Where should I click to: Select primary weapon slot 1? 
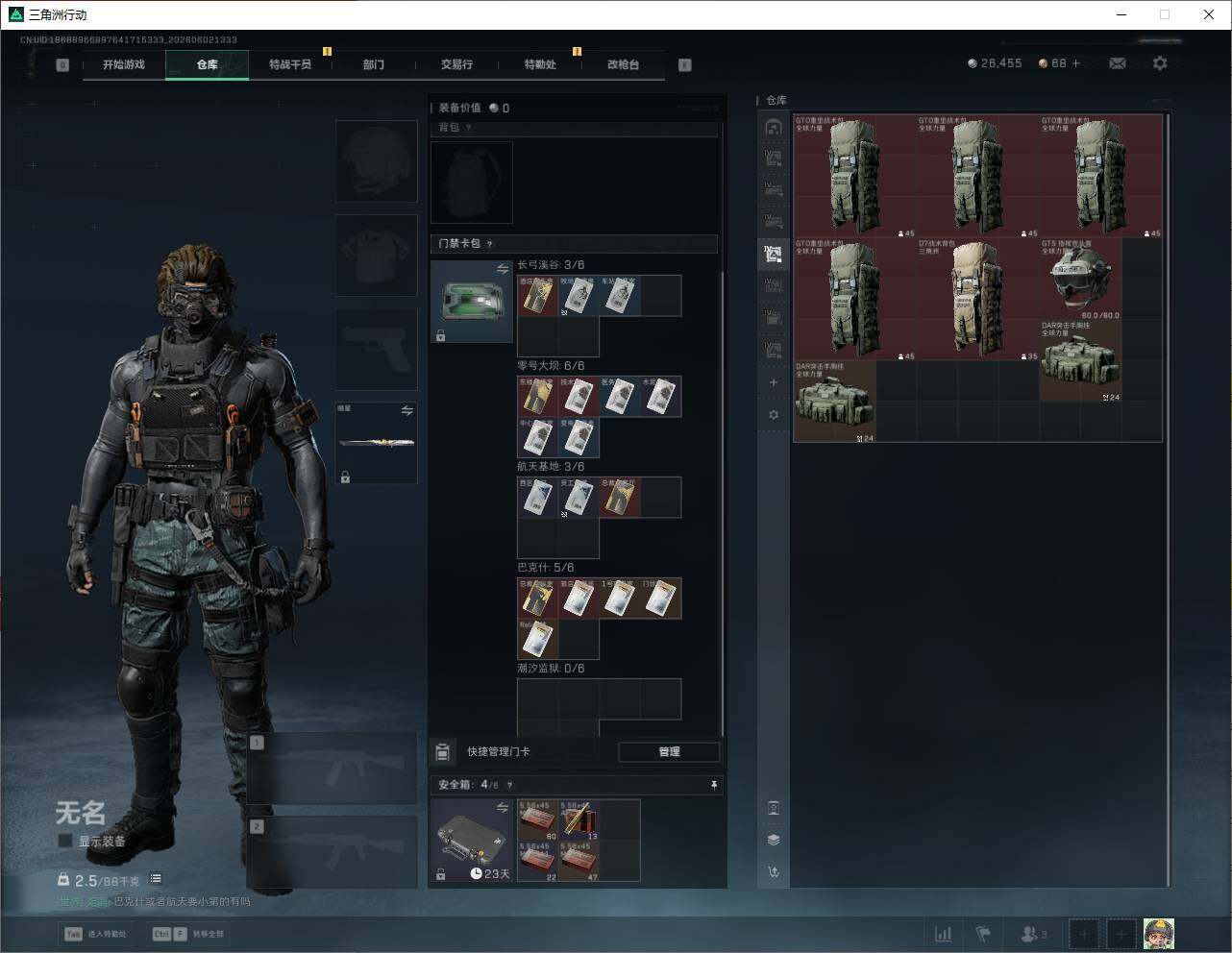point(332,769)
